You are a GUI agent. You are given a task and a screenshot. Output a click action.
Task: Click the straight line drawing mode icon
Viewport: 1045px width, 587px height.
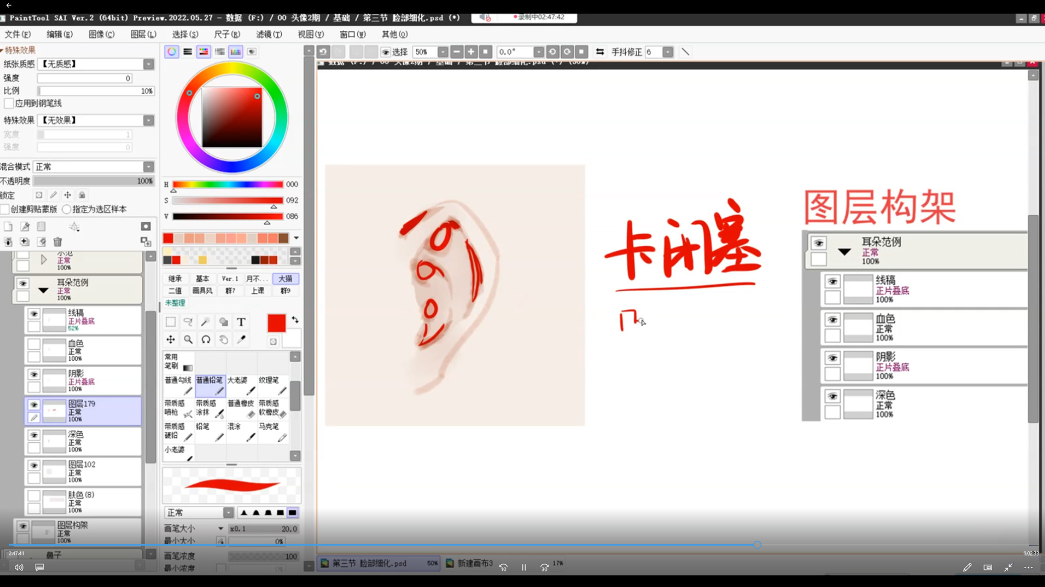point(685,51)
